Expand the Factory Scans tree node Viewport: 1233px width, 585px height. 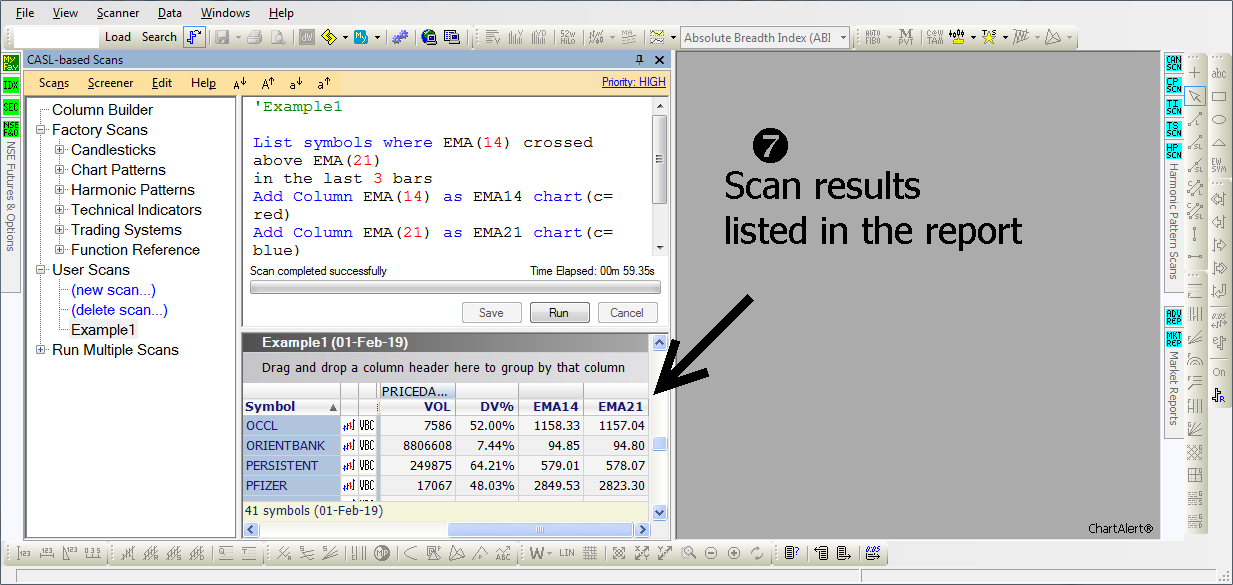point(41,130)
